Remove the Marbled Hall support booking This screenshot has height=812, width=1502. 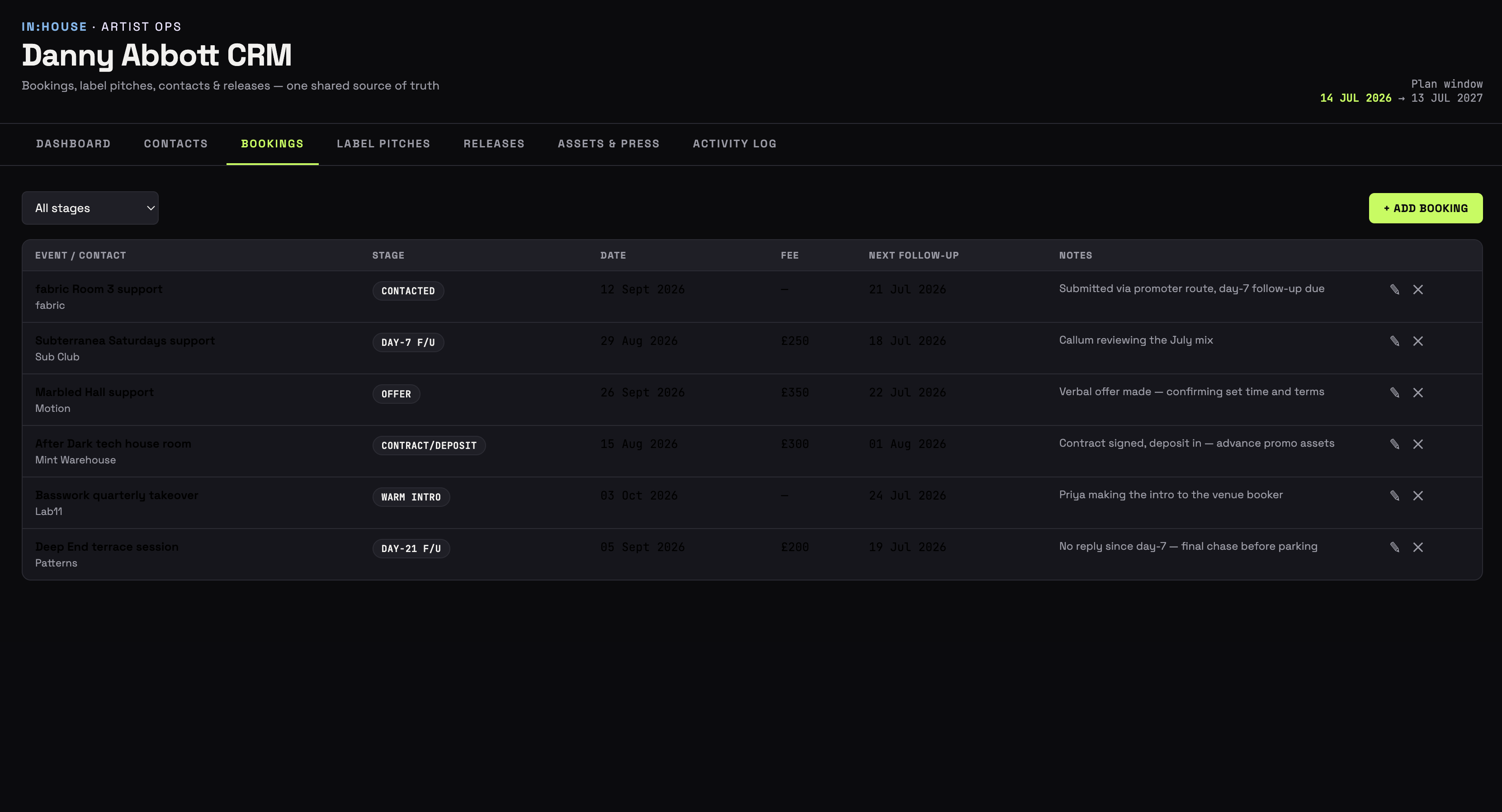[1418, 393]
